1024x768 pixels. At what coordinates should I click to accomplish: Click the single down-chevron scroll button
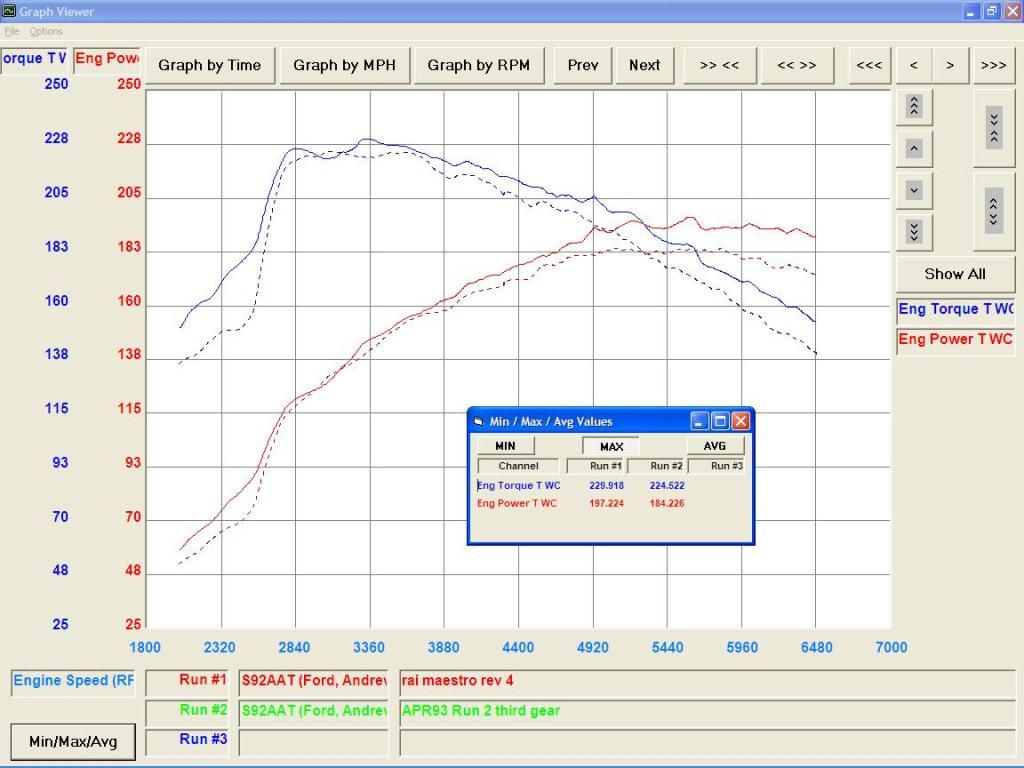point(914,191)
